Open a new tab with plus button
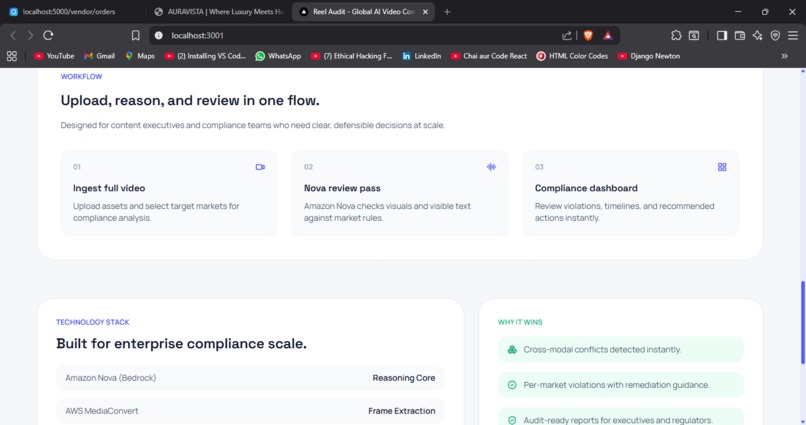 click(447, 12)
